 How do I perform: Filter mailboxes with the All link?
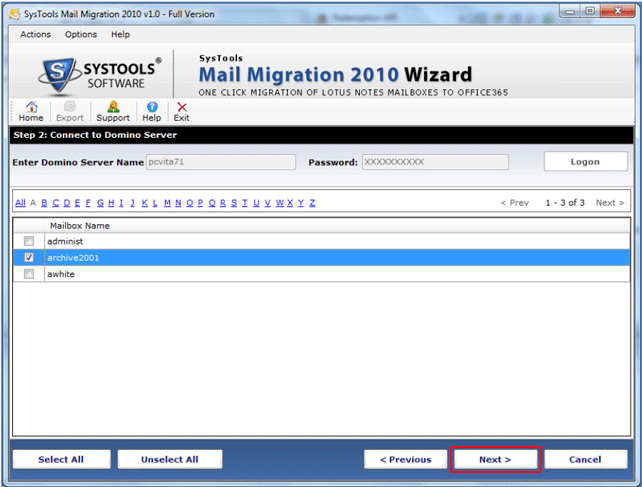click(20, 203)
